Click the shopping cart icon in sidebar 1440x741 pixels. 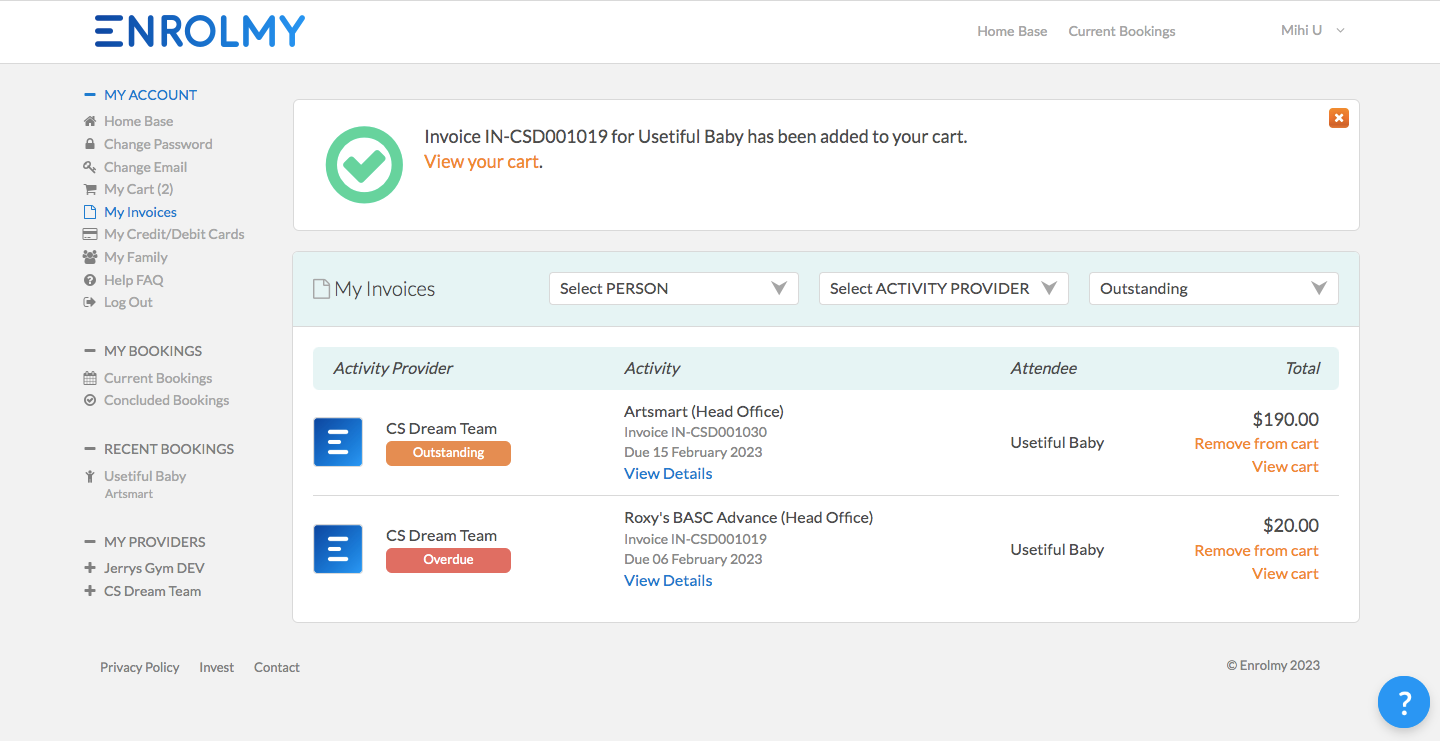click(x=90, y=189)
